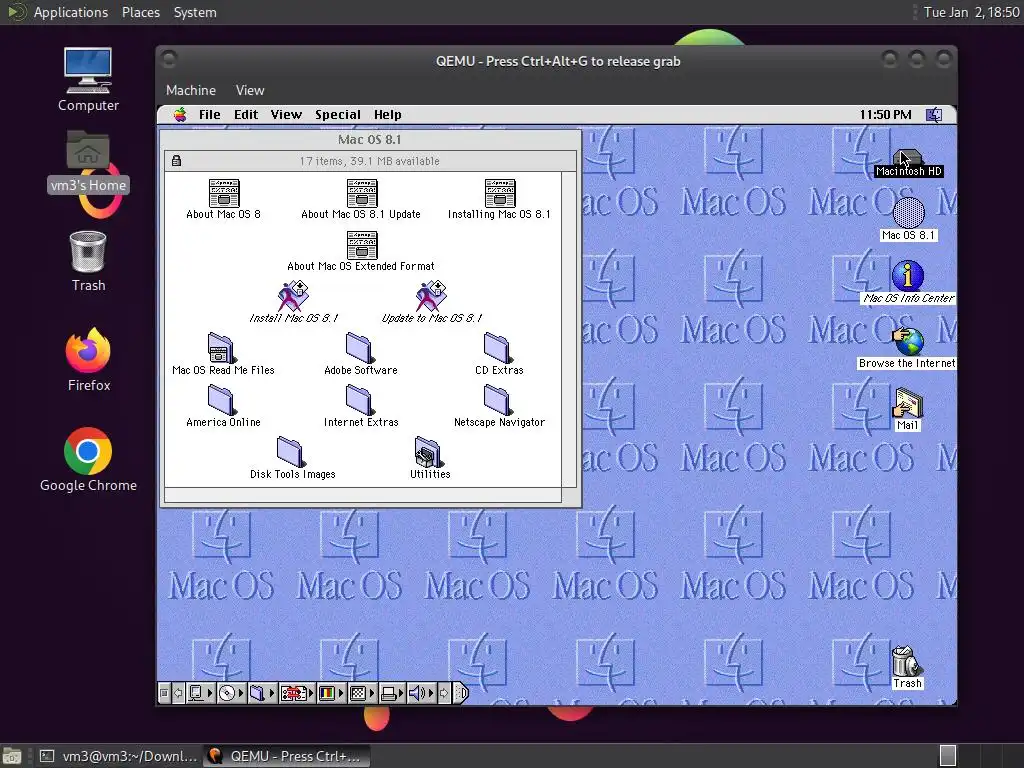
Task: Open the Special menu
Action: (338, 115)
